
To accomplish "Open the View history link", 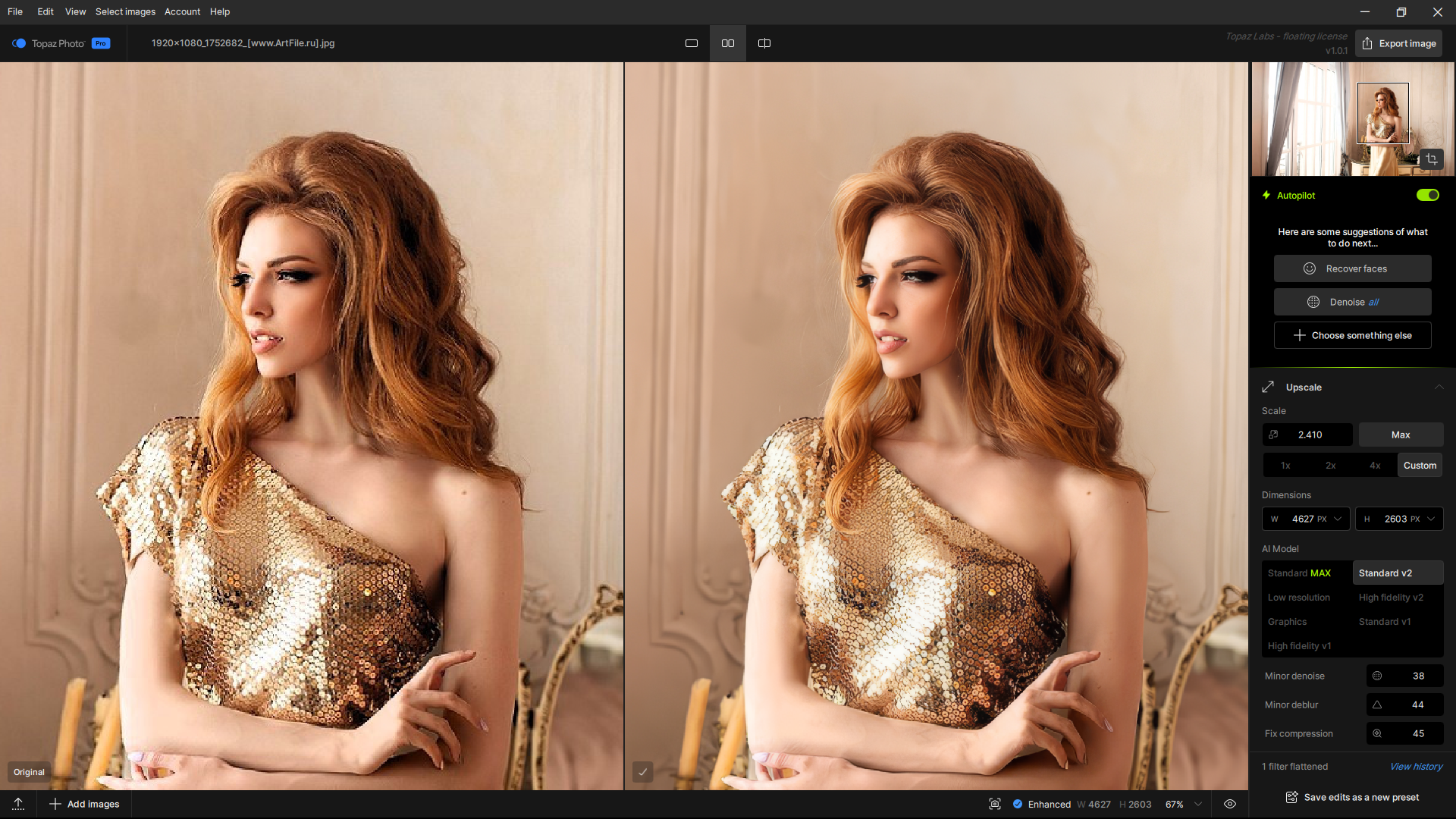I will tap(1416, 767).
